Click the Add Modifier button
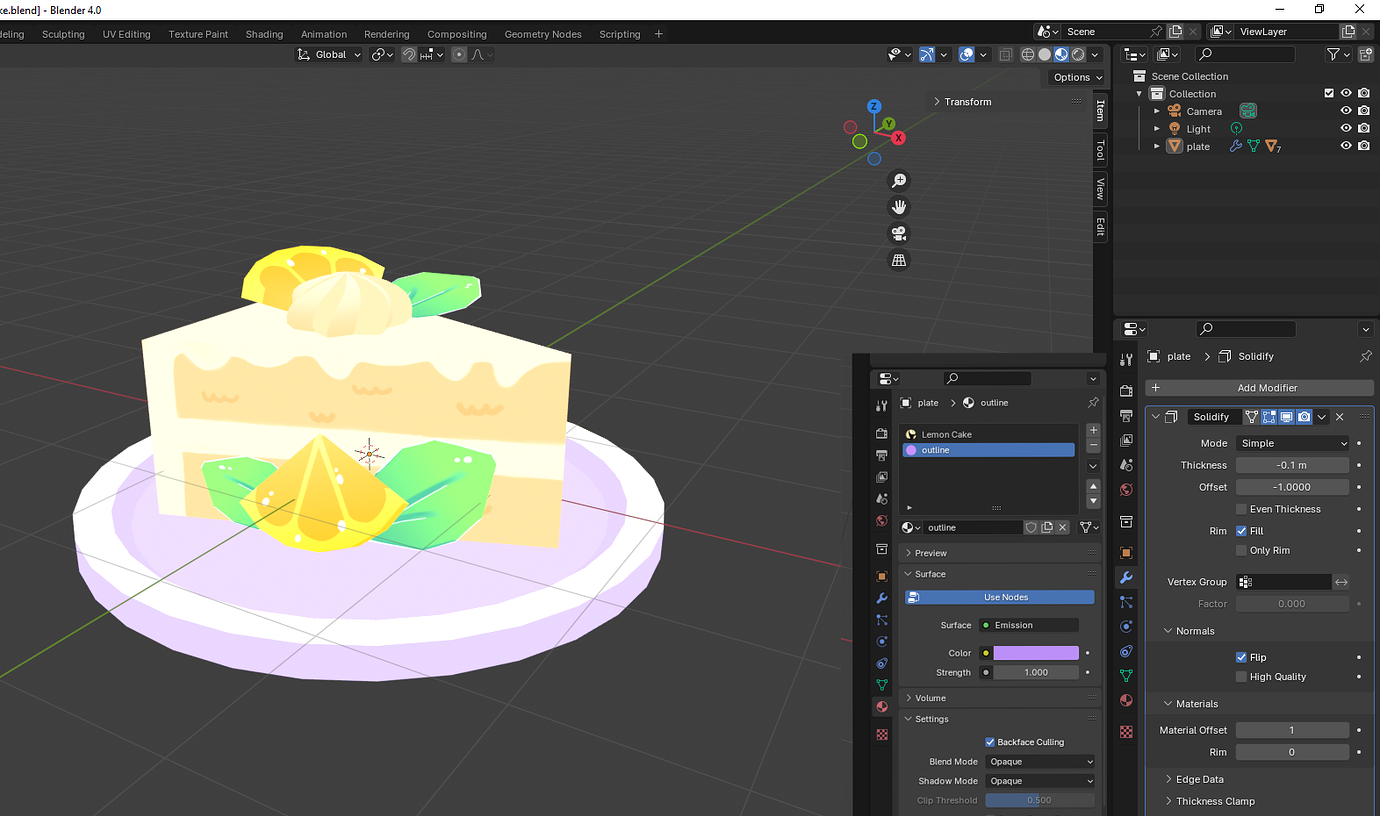Screen dimensions: 1380x816 pyautogui.click(x=1260, y=388)
